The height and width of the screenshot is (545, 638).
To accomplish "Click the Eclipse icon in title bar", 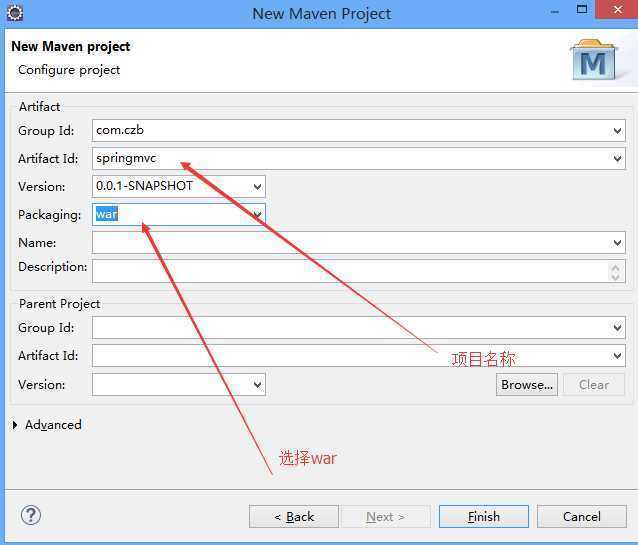I will click(15, 13).
